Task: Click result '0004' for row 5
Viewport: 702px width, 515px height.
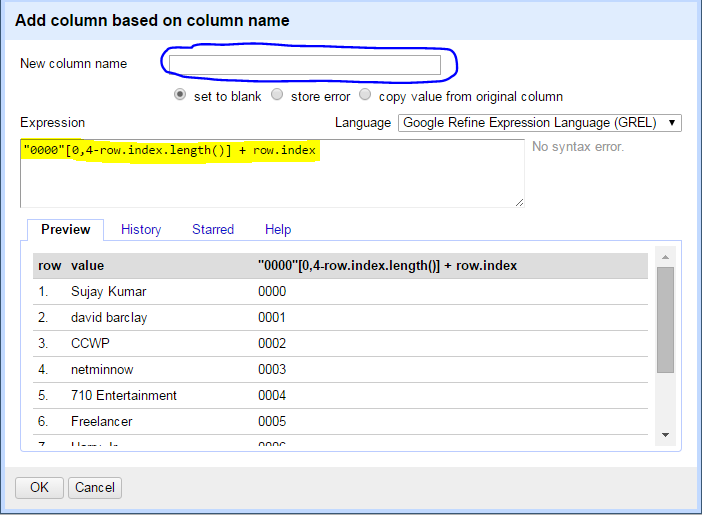Action: [x=272, y=395]
